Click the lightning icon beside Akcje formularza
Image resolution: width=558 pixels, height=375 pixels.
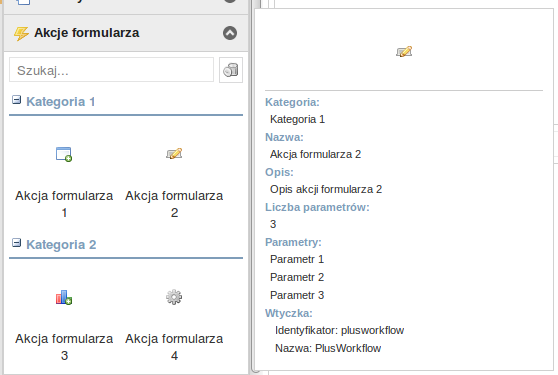pyautogui.click(x=21, y=33)
